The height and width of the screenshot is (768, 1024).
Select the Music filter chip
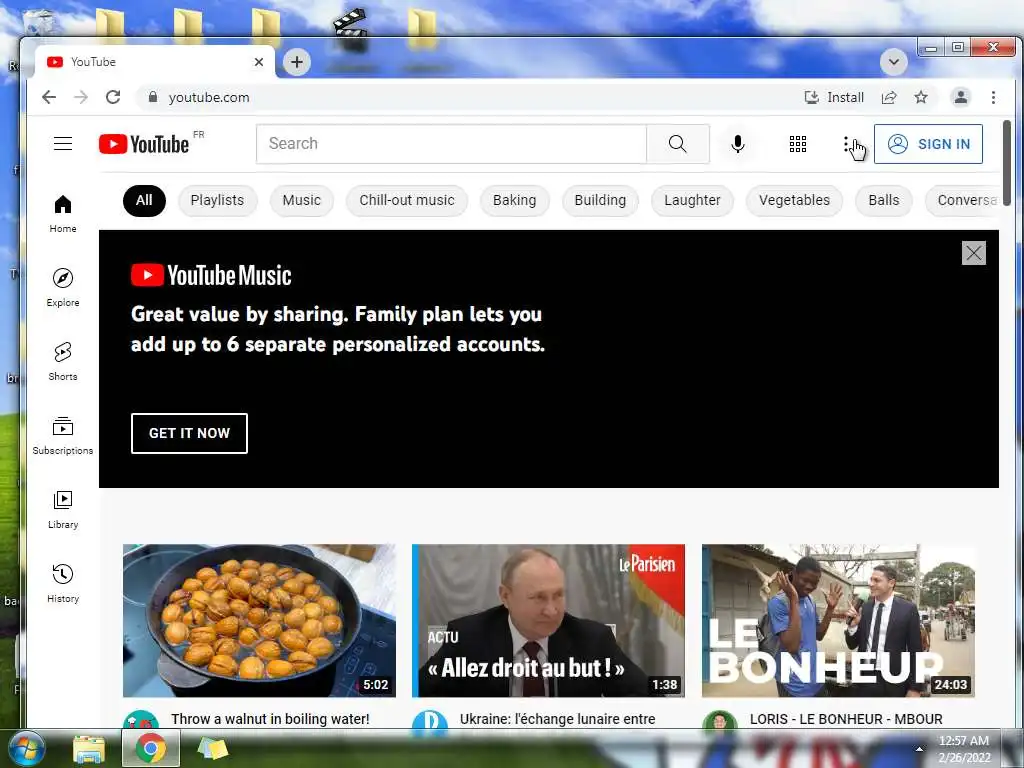[302, 200]
